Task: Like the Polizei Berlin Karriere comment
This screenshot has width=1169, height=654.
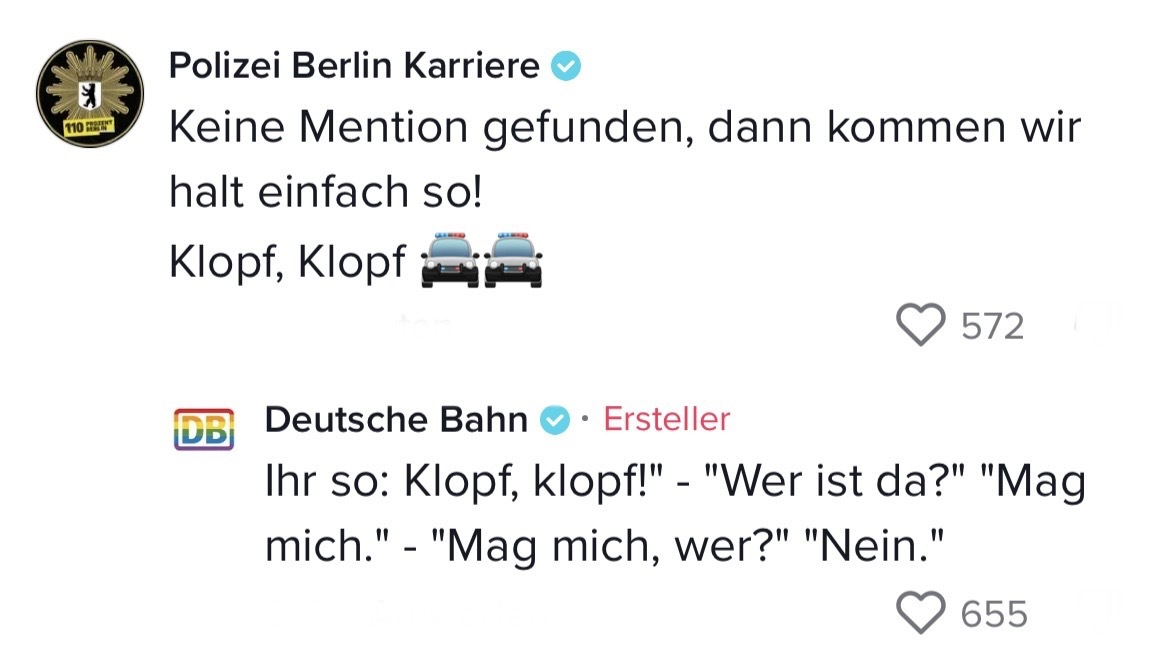Action: click(x=920, y=326)
